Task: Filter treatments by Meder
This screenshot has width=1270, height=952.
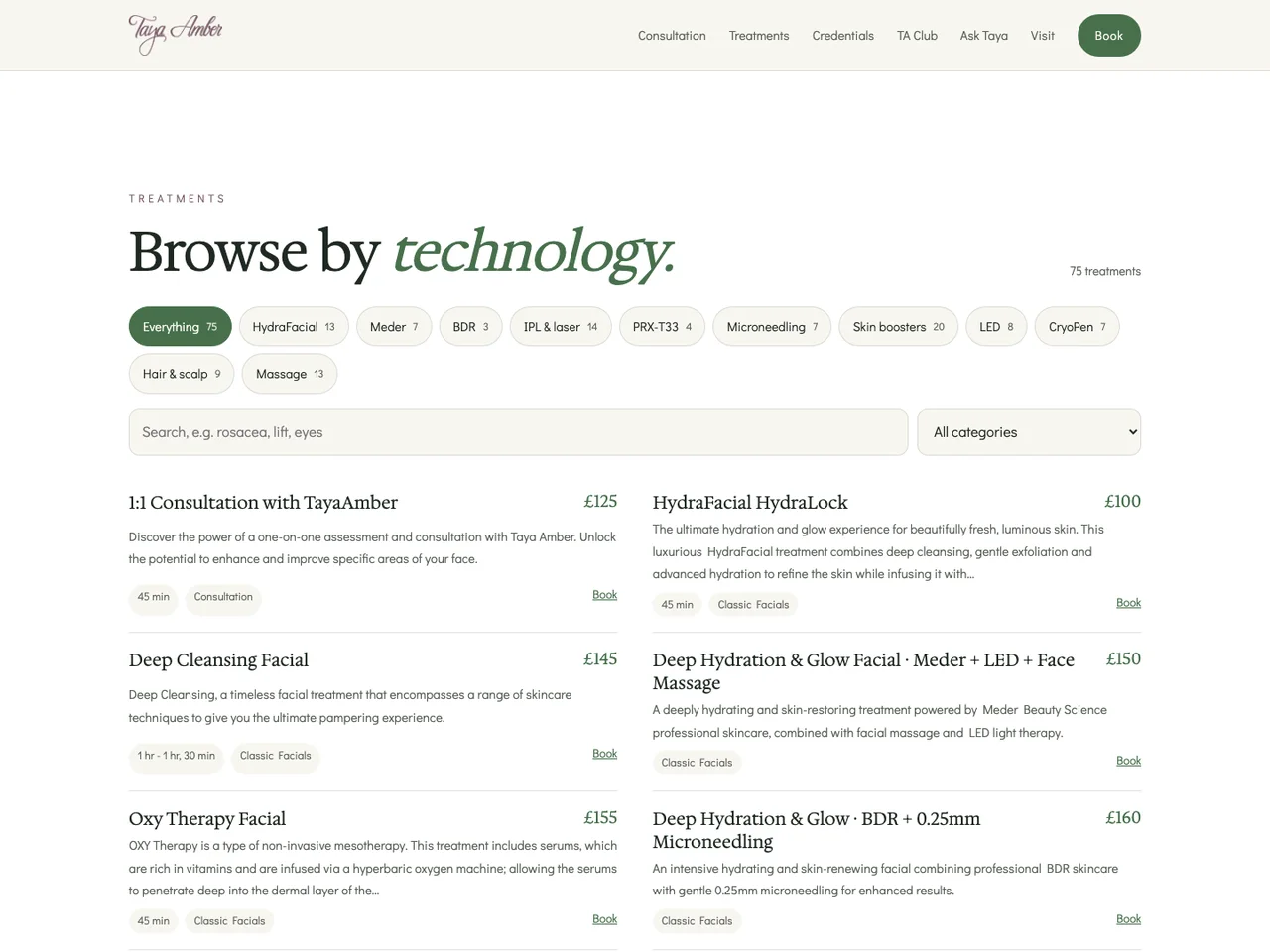Action: click(x=394, y=327)
